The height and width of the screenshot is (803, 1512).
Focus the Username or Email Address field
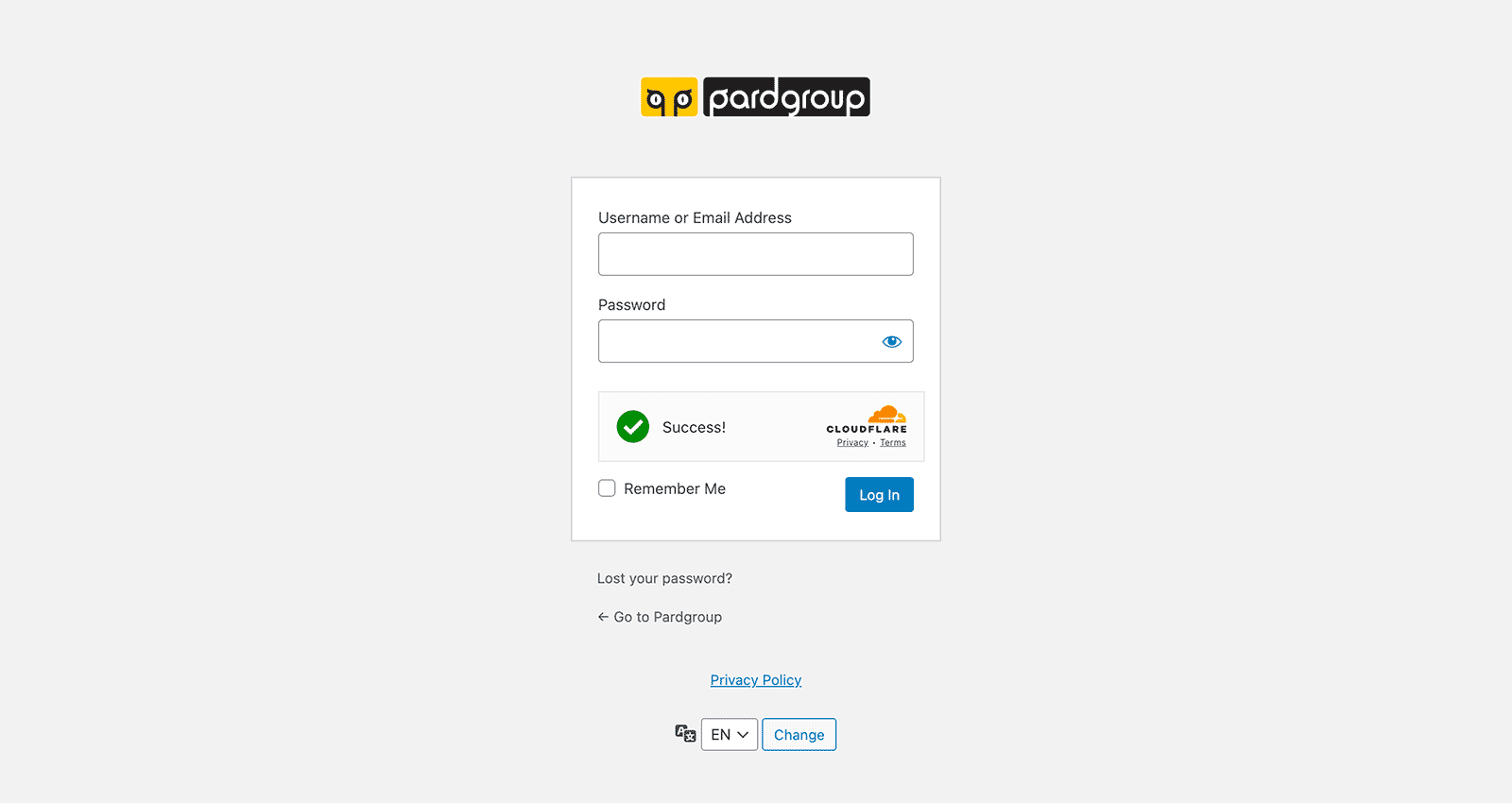756,254
